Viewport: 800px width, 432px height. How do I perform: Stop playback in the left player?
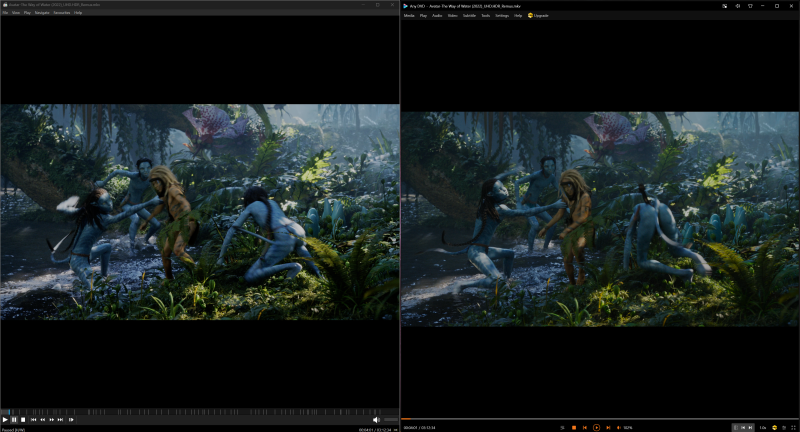pos(23,420)
